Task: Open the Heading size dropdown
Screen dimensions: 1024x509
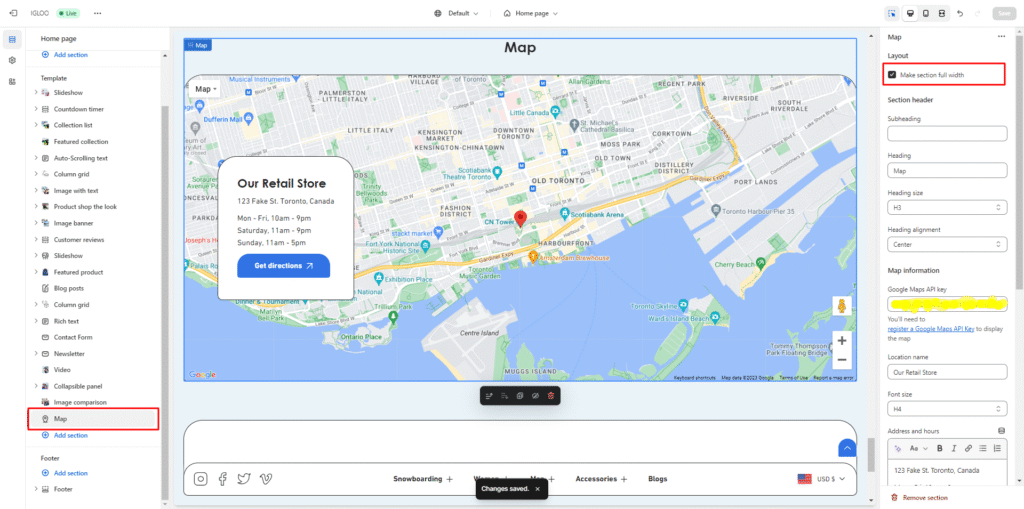Action: point(946,208)
